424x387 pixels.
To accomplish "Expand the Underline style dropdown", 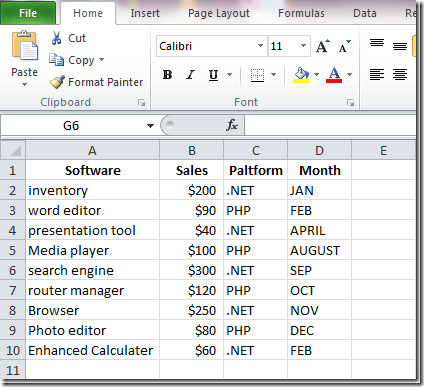I will [x=229, y=74].
